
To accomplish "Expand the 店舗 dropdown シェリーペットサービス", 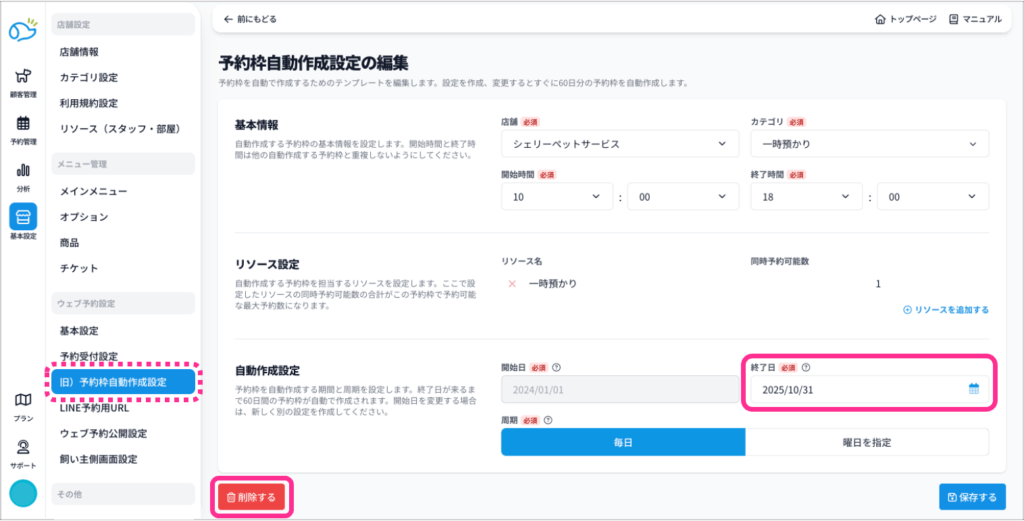I will pos(619,144).
